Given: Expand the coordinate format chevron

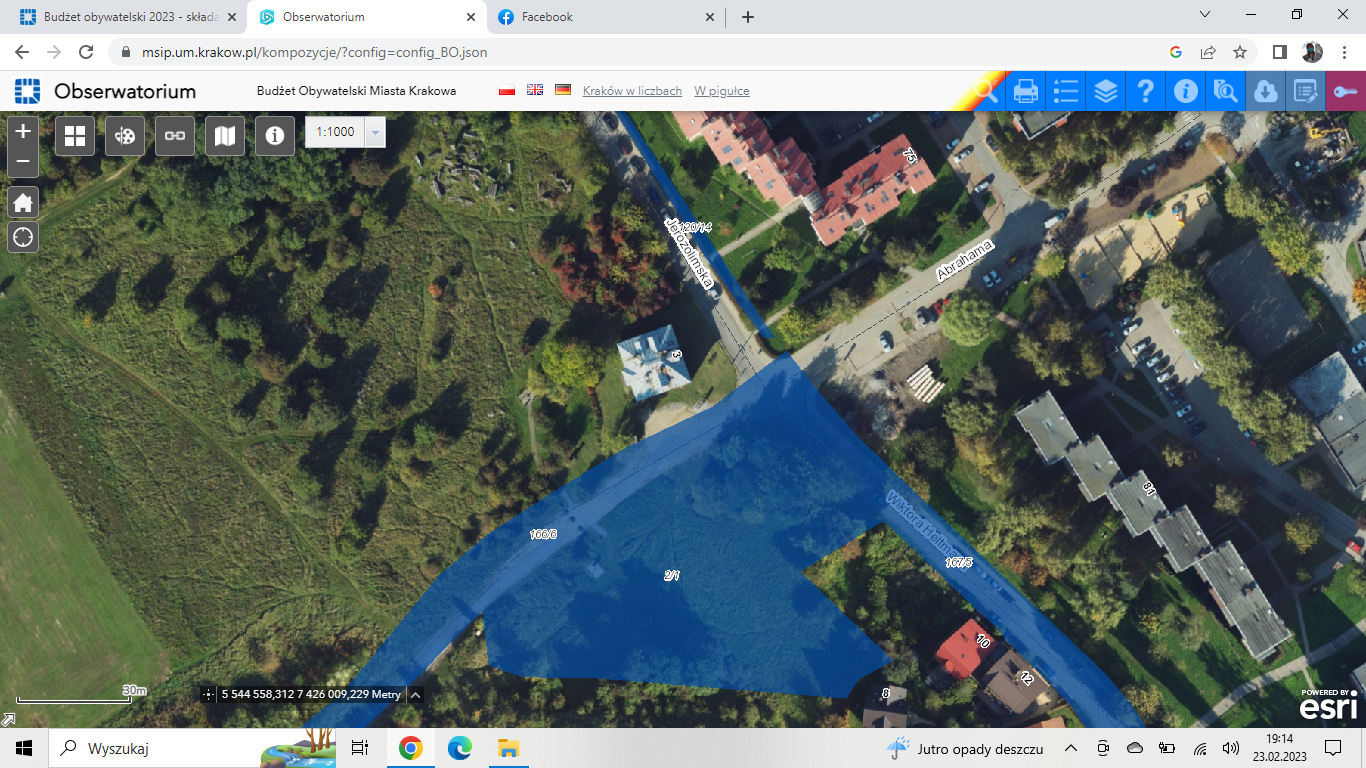Looking at the screenshot, I should pos(416,694).
